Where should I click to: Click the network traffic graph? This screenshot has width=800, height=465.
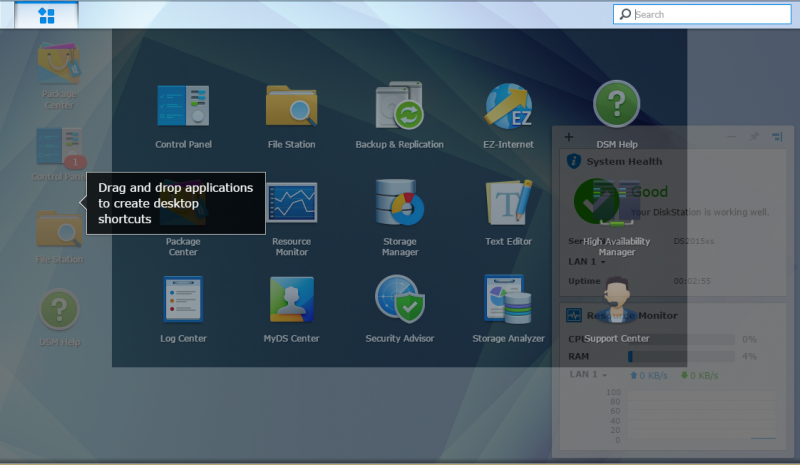701,415
